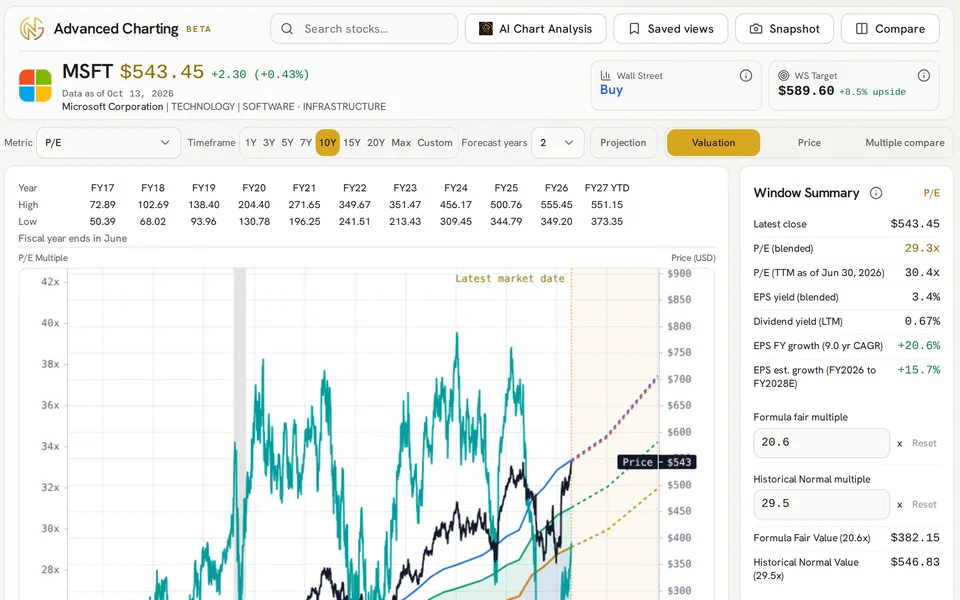Edit the Formula fair multiple 20.6 field
960x600 pixels.
[x=821, y=443]
